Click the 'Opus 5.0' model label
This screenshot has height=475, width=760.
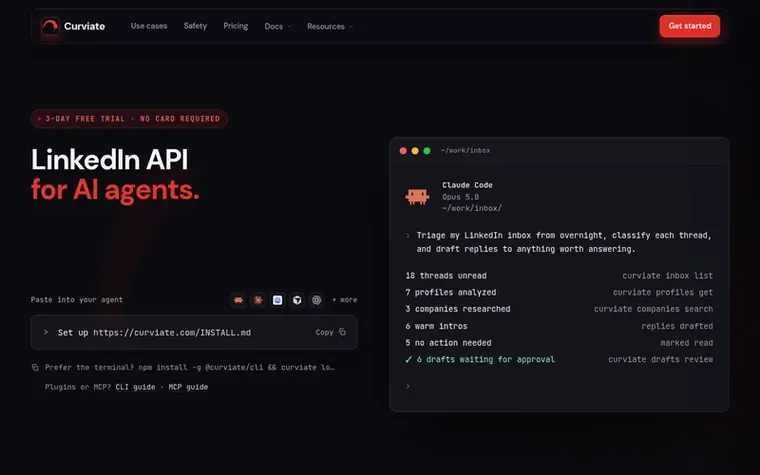(460, 197)
